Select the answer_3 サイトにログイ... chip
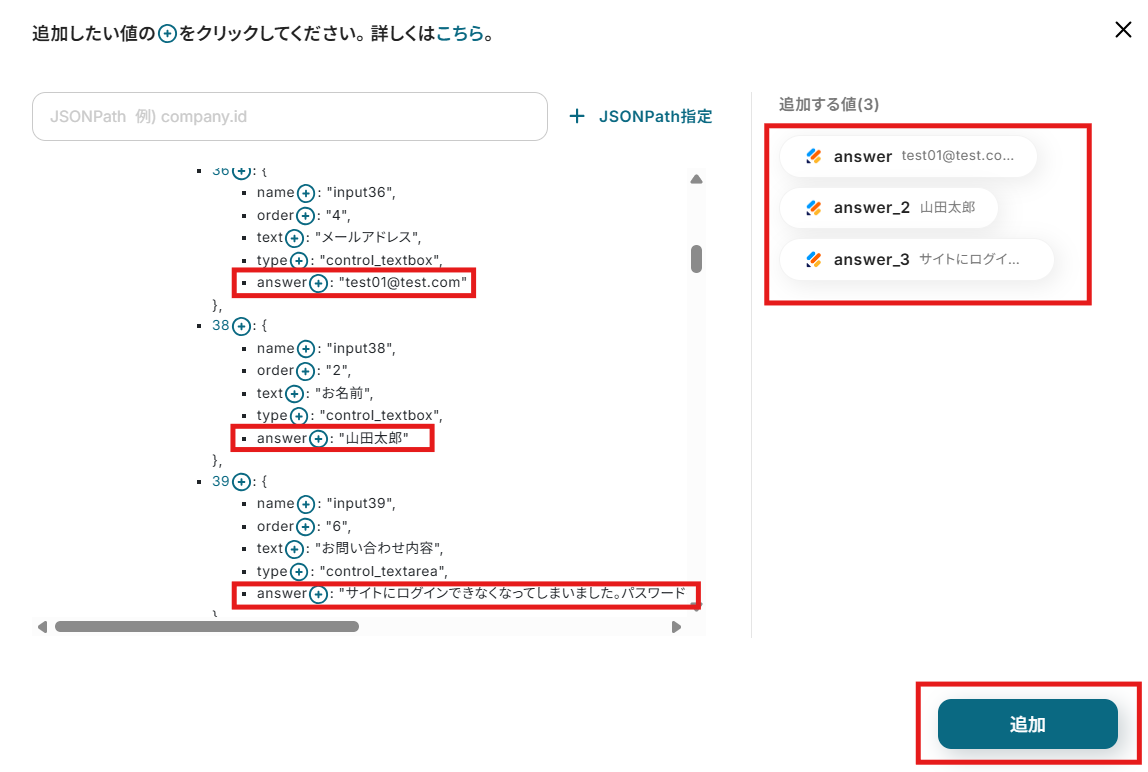Screen dimensions: 1148x772 (x=917, y=259)
